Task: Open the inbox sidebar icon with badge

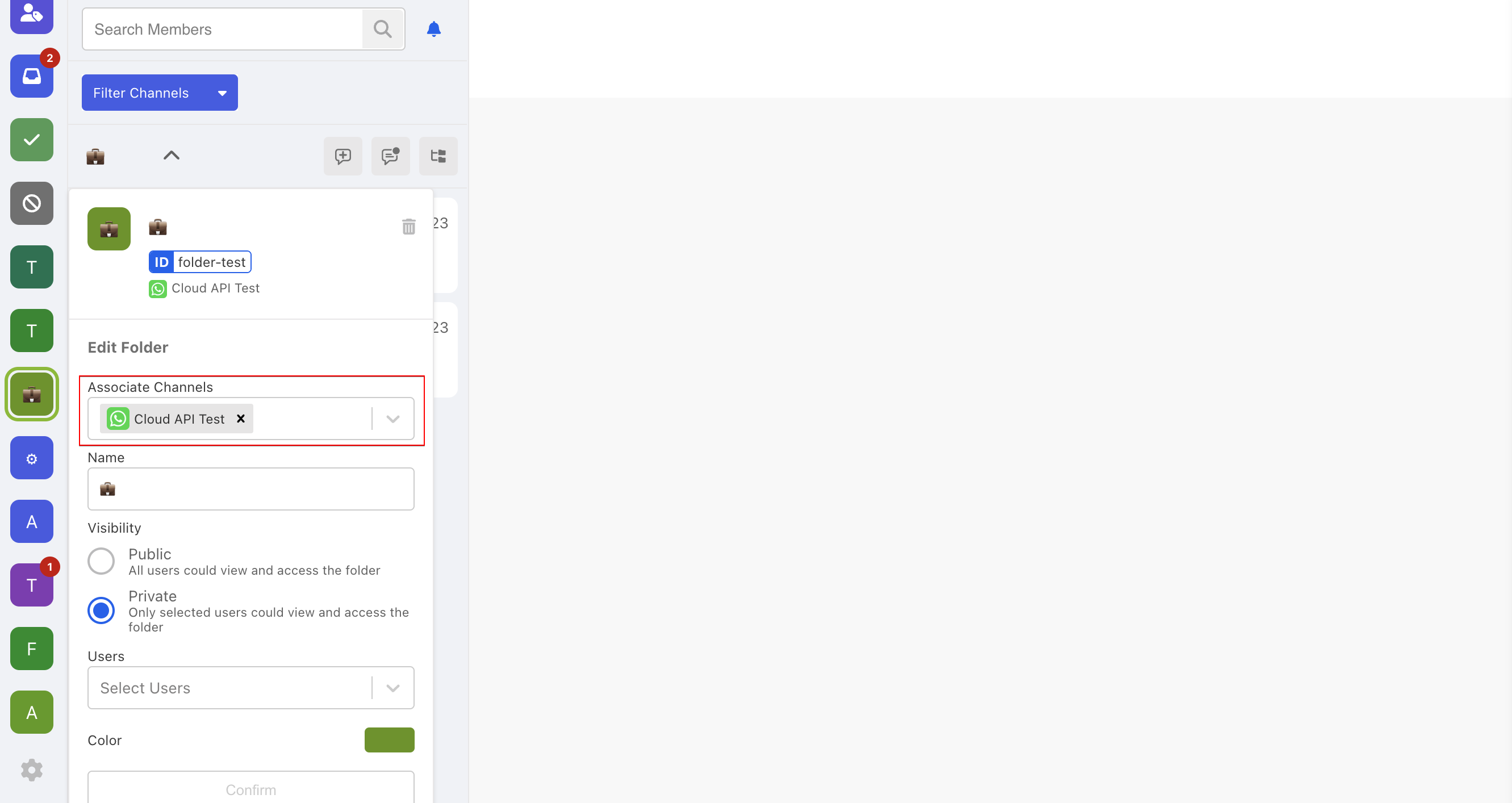Action: pyautogui.click(x=32, y=76)
